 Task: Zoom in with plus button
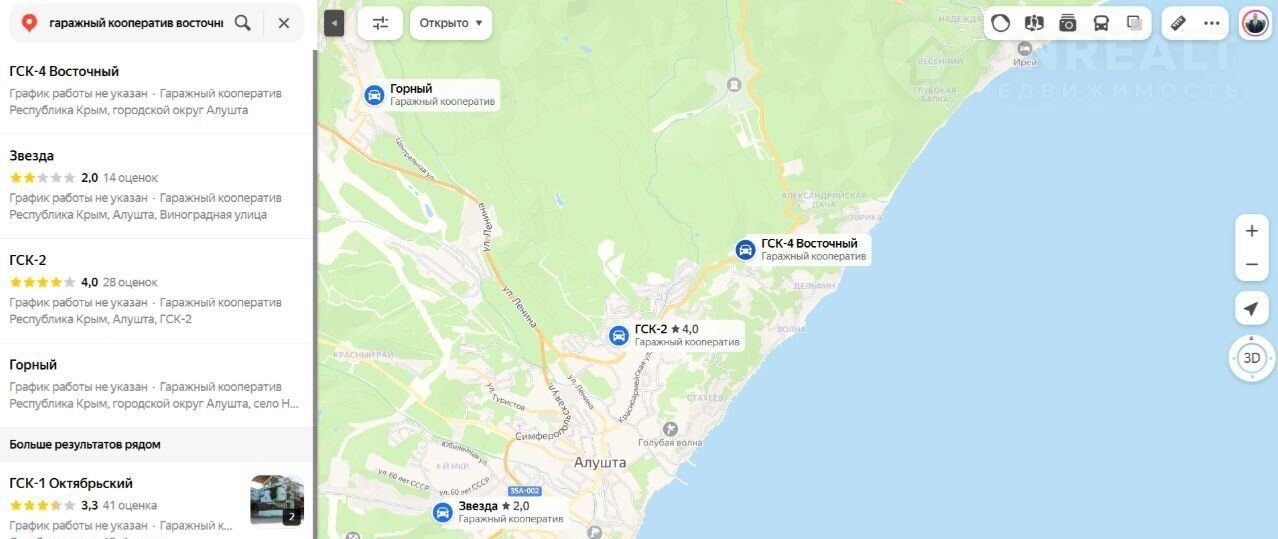point(1252,230)
